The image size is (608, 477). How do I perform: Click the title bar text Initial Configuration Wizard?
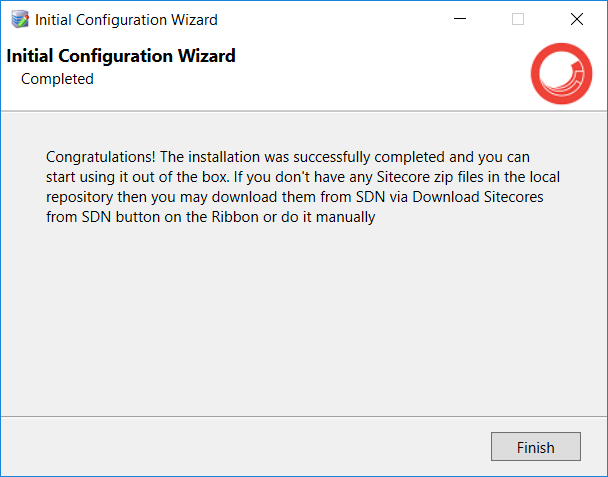[126, 20]
